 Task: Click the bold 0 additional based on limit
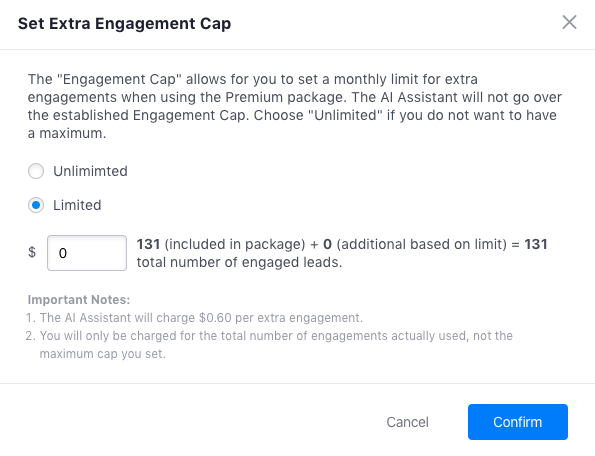(x=327, y=244)
